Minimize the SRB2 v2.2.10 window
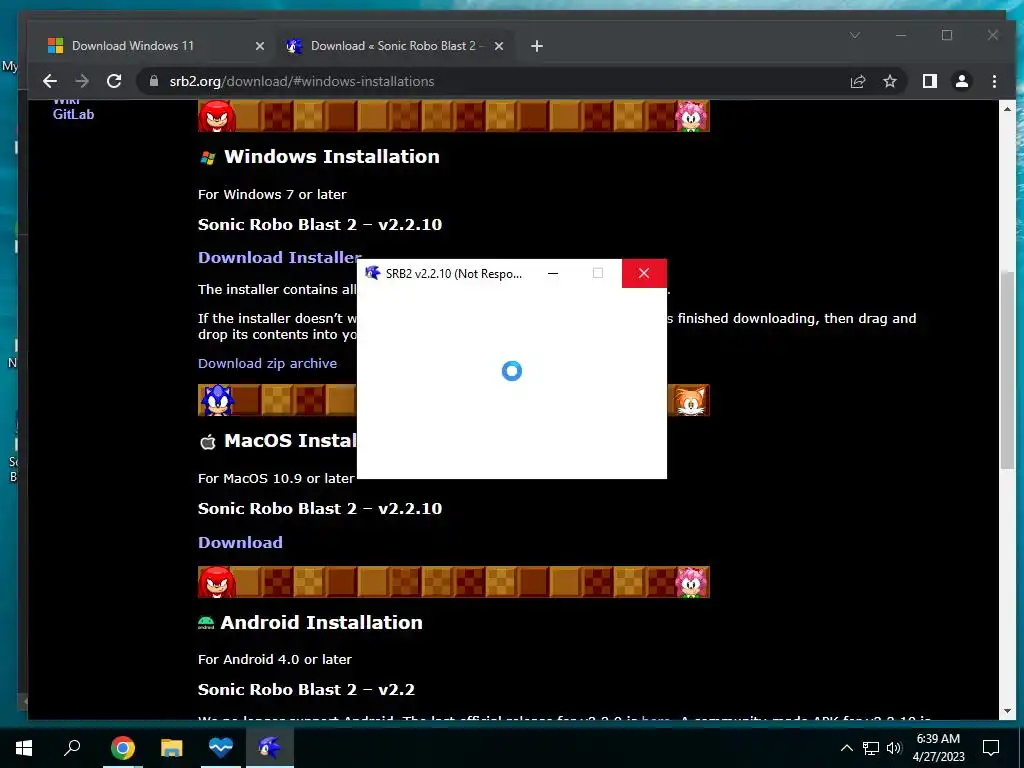Image resolution: width=1024 pixels, height=768 pixels. click(x=553, y=273)
